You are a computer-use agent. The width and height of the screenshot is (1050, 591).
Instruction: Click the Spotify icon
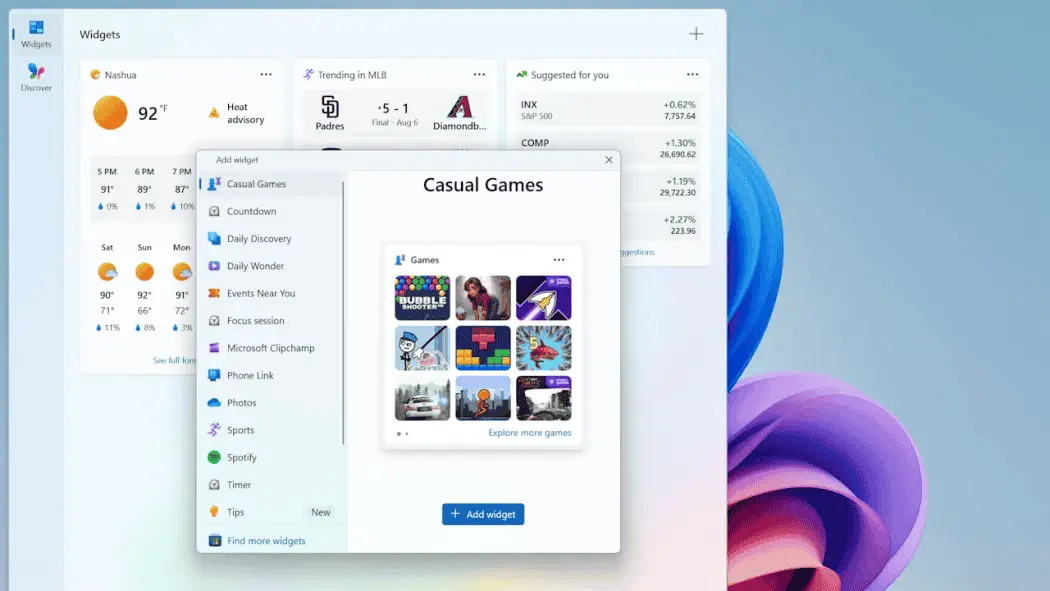point(214,457)
